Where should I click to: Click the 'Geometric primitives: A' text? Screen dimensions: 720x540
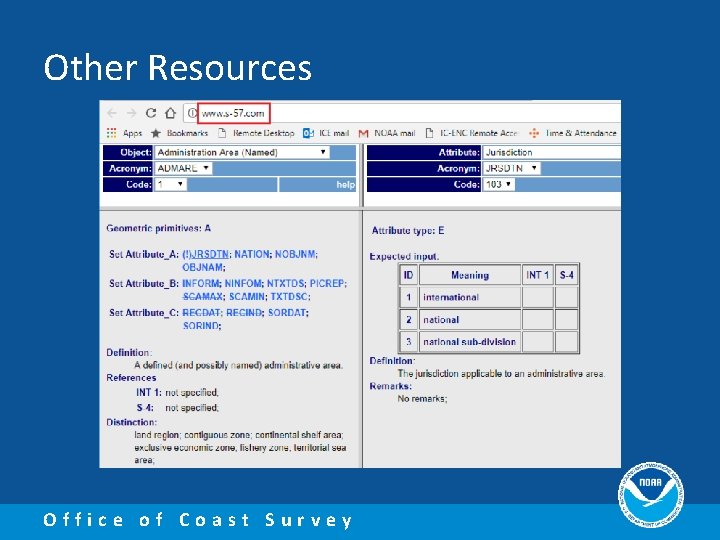pyautogui.click(x=158, y=228)
